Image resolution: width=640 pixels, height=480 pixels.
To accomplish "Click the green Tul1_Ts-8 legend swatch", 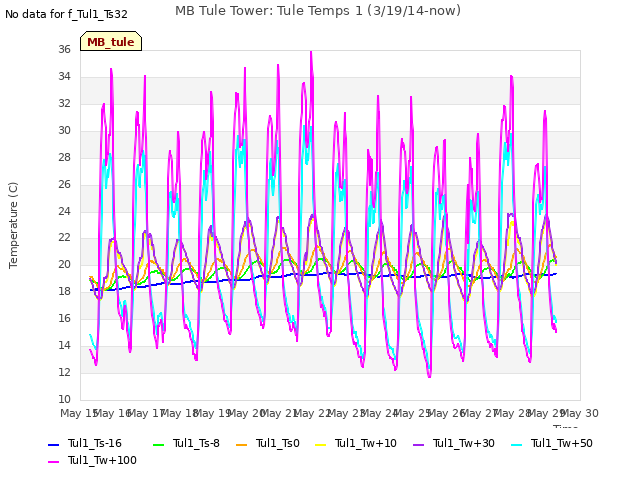I will tap(159, 444).
